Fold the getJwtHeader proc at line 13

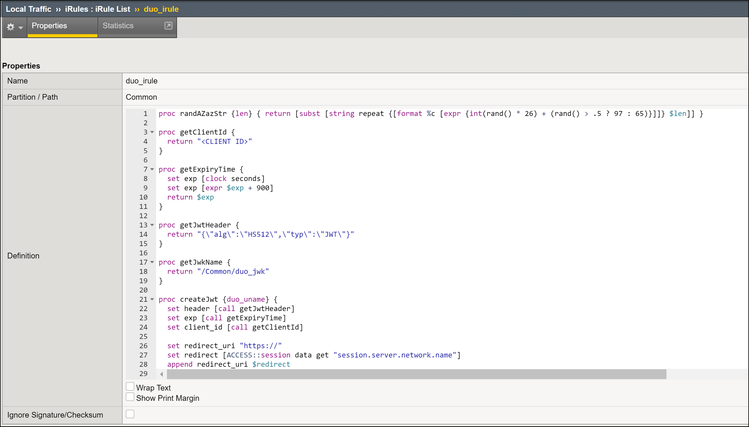point(152,225)
